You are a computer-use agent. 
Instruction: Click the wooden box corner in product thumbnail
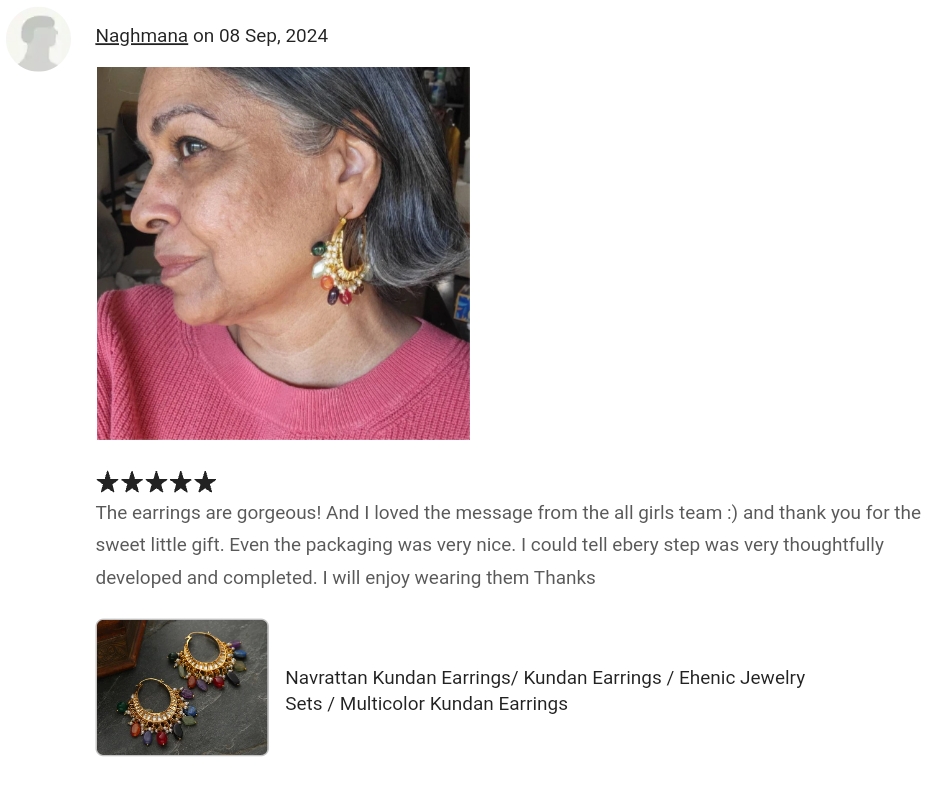point(120,647)
